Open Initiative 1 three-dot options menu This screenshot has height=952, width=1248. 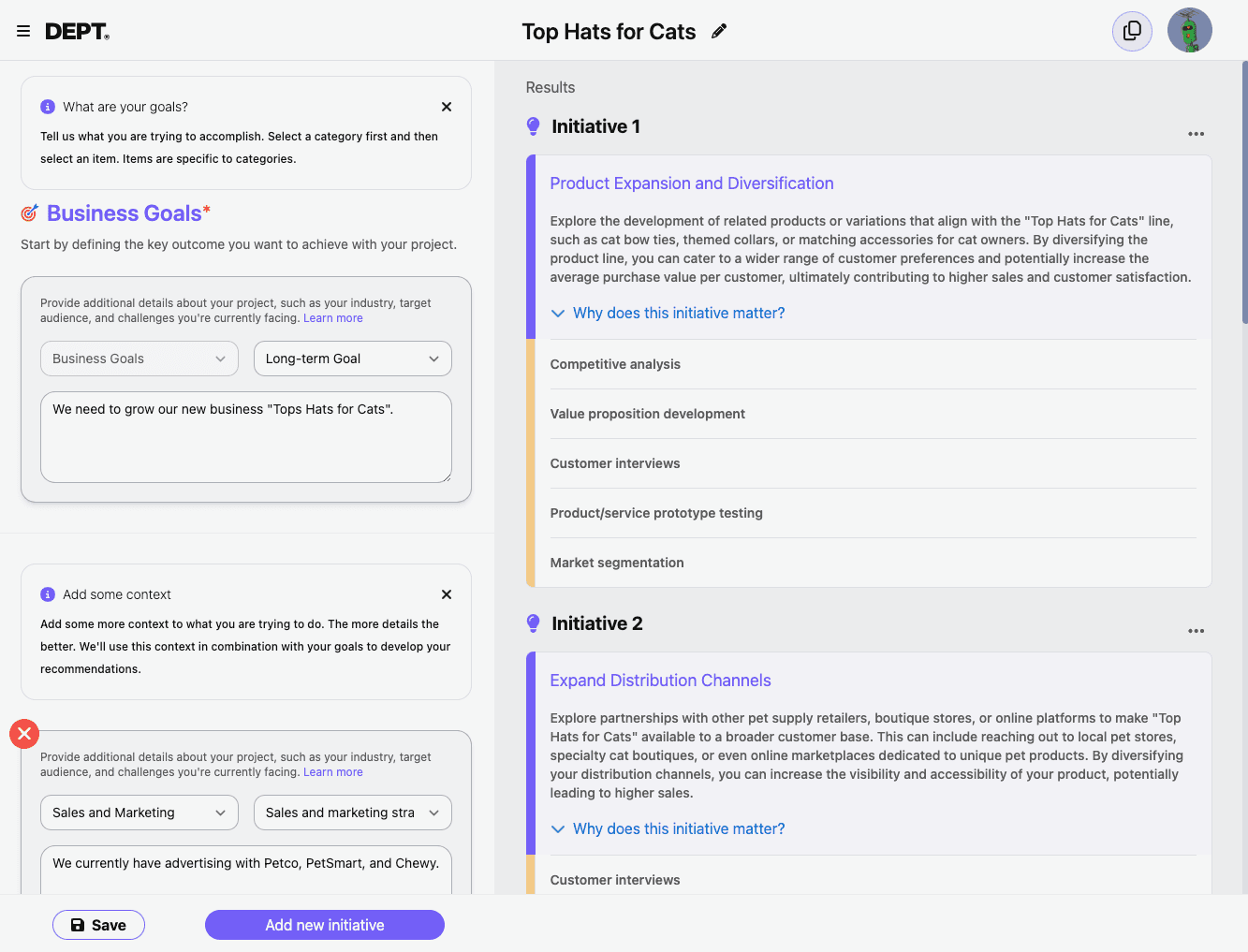click(x=1196, y=134)
